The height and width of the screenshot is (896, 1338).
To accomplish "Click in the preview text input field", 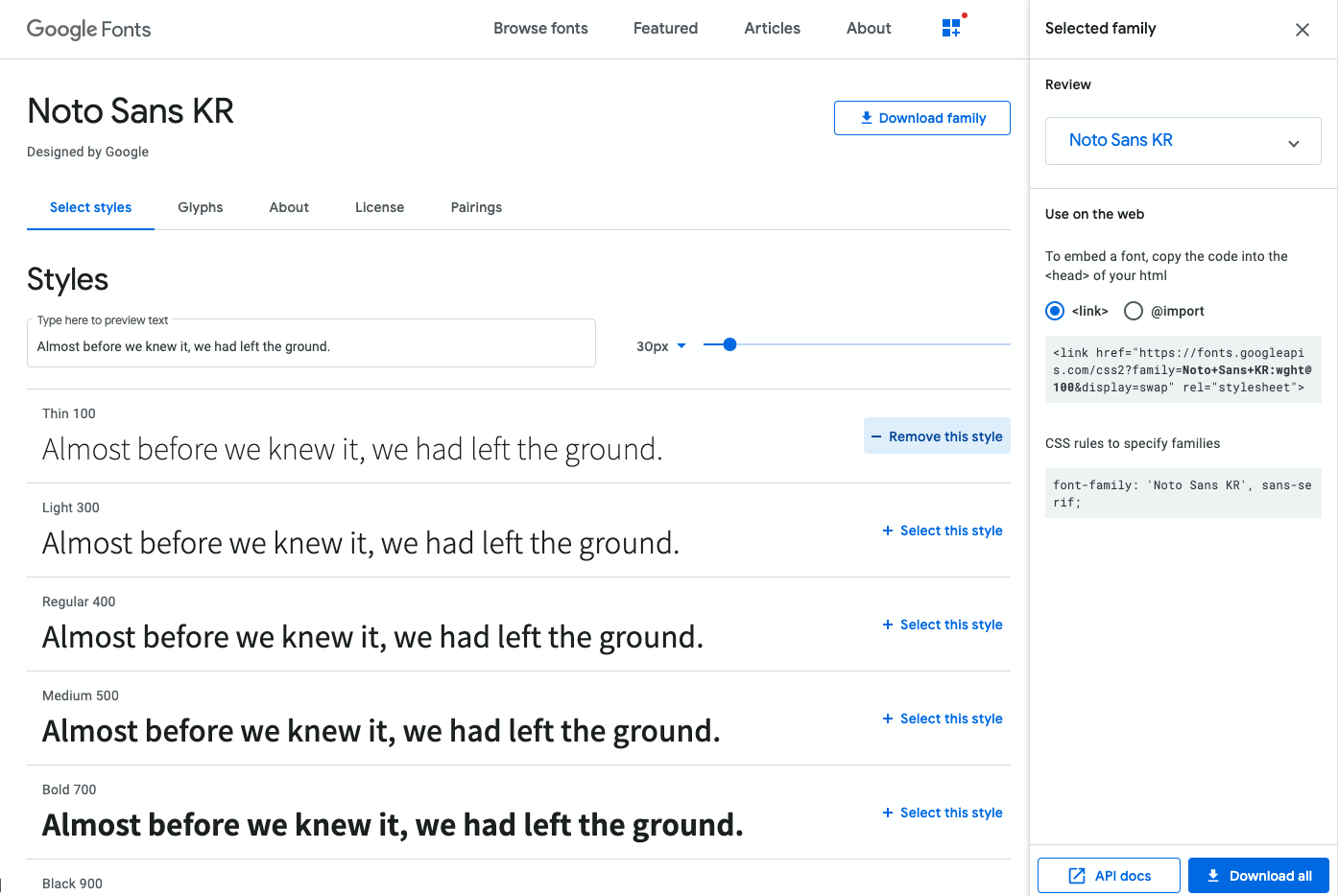I will [311, 343].
